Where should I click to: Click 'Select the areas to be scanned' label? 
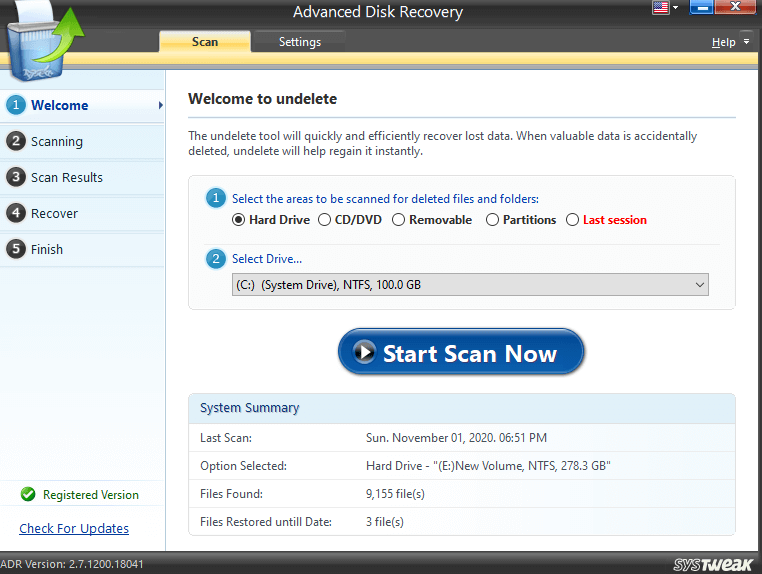click(385, 199)
